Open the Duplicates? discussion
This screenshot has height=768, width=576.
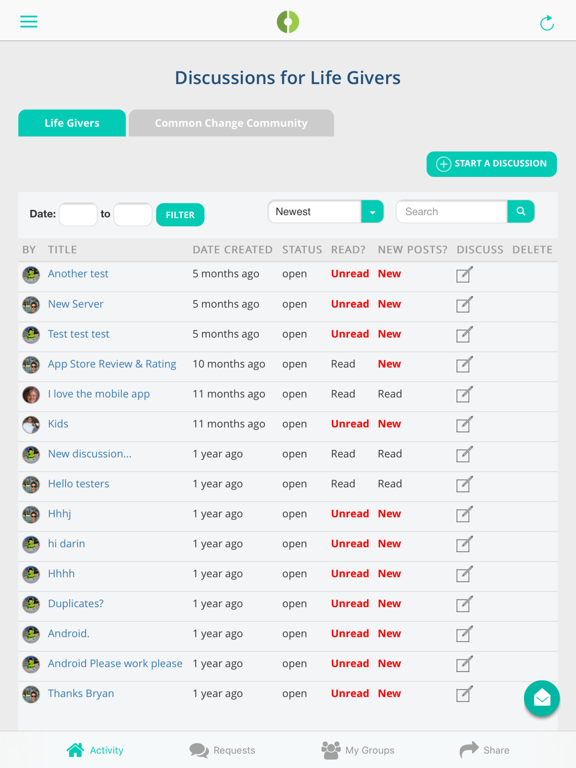[75, 603]
